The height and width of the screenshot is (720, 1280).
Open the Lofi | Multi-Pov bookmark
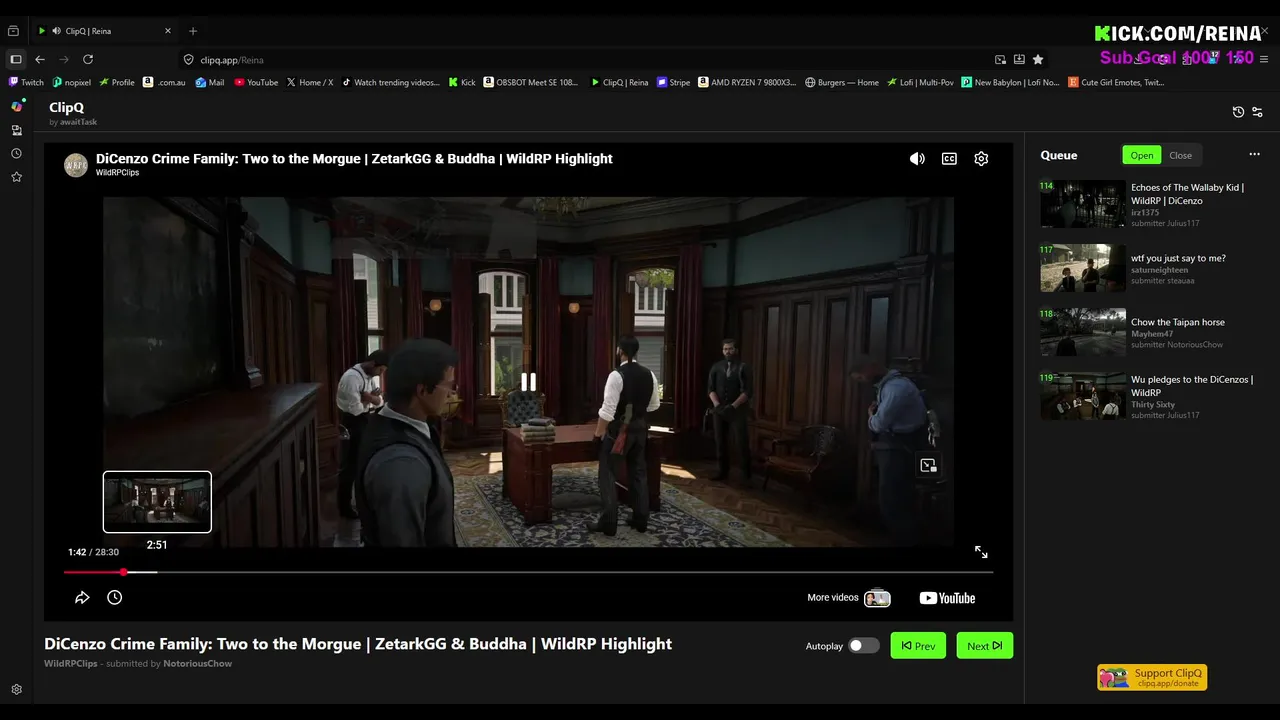pyautogui.click(x=920, y=82)
